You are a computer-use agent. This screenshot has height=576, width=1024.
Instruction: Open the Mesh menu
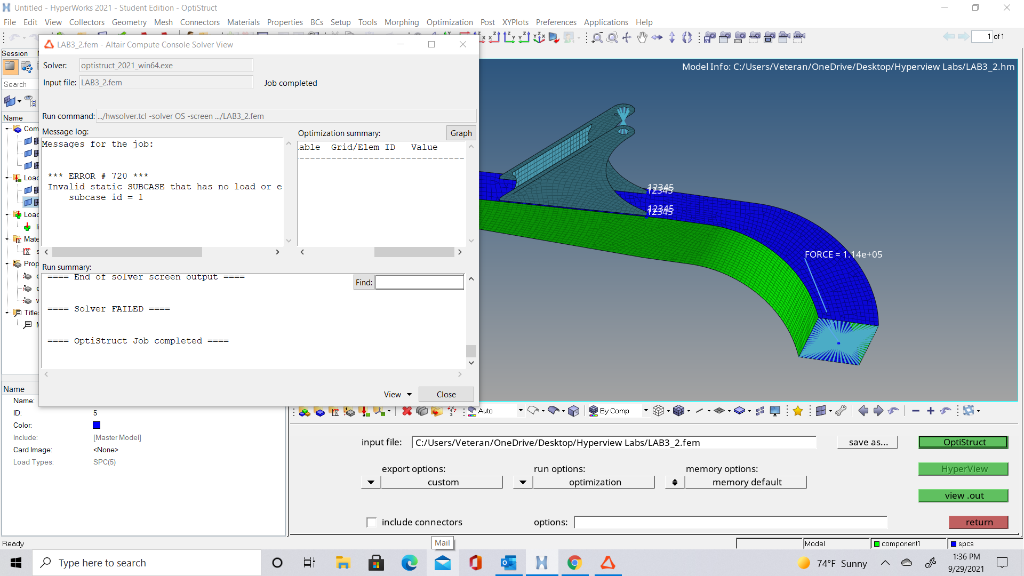163,22
